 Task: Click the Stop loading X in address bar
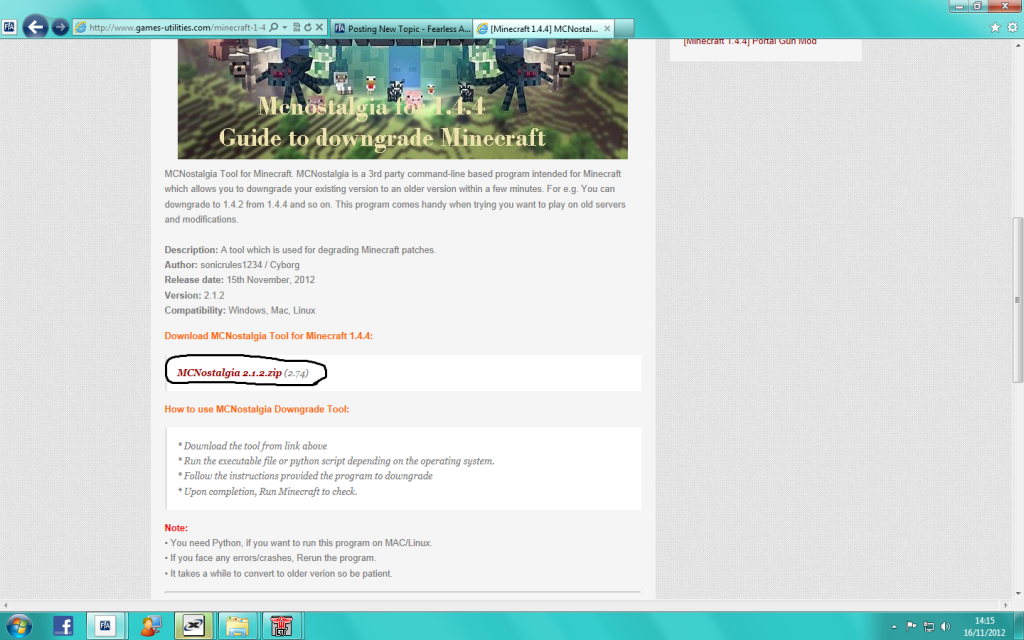pyautogui.click(x=319, y=27)
